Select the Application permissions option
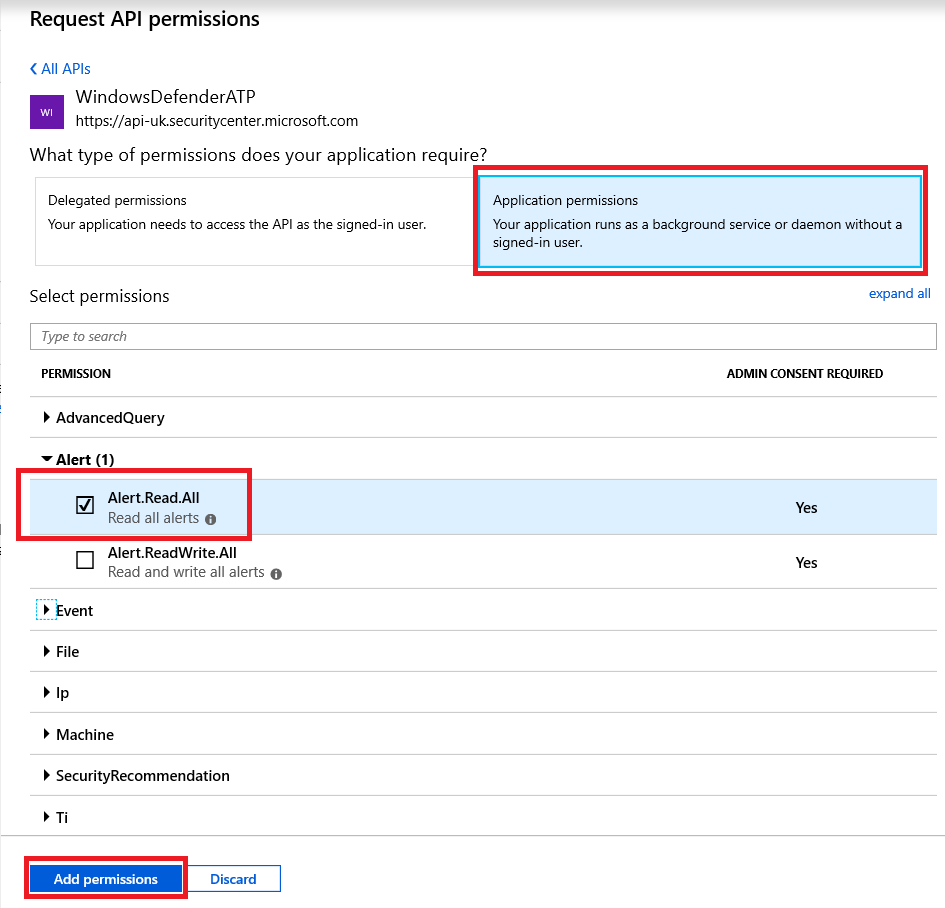 point(699,221)
